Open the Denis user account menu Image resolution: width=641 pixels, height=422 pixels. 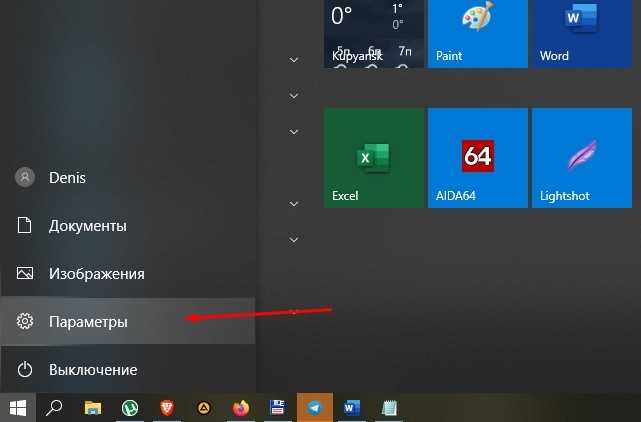point(128,177)
